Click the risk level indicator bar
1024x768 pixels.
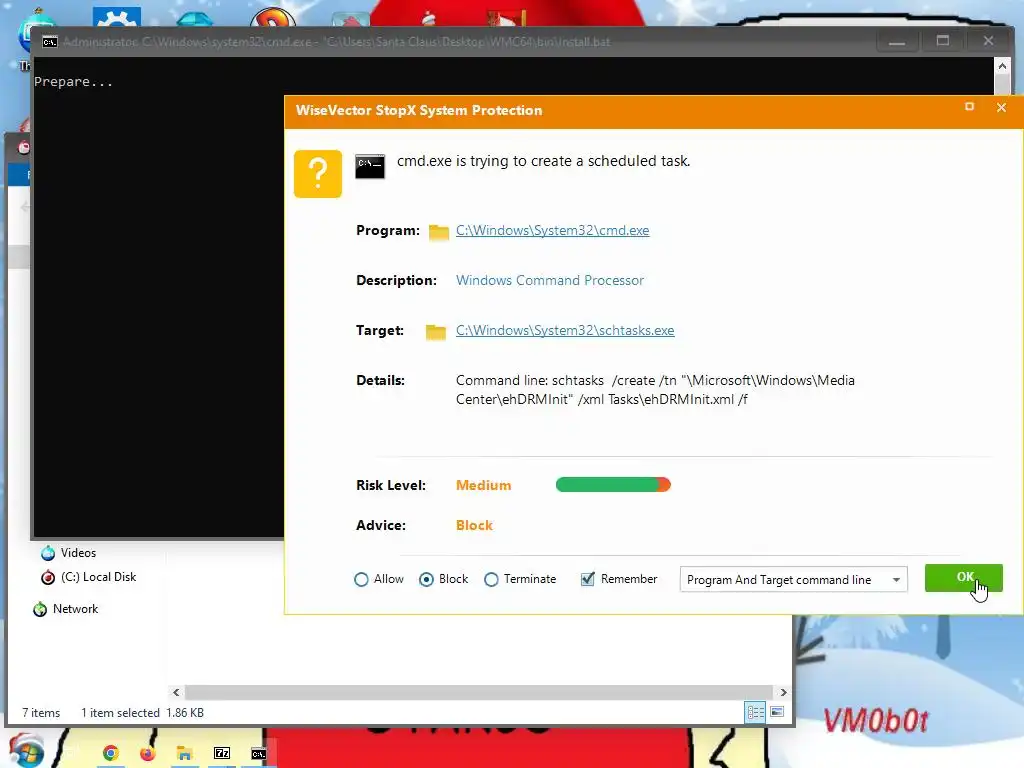(613, 485)
